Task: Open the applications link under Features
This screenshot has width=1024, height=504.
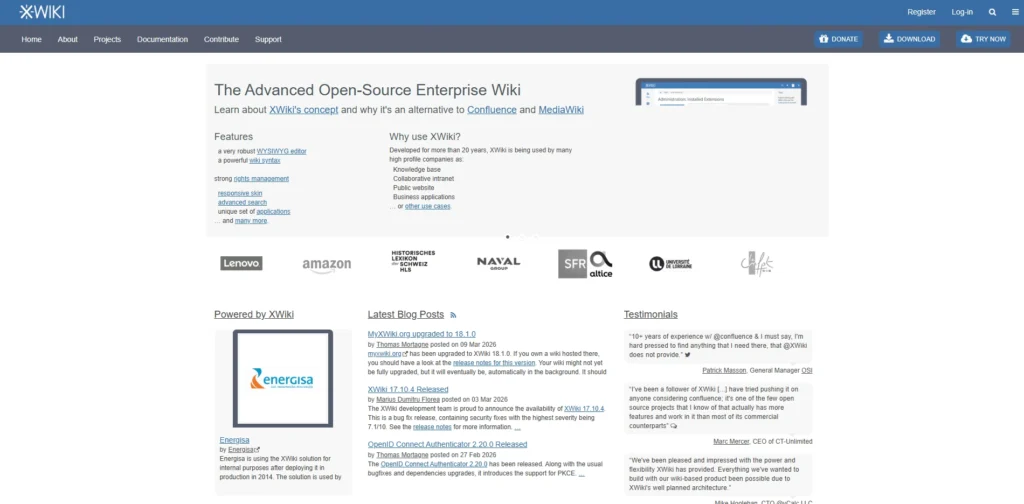Action: point(274,212)
